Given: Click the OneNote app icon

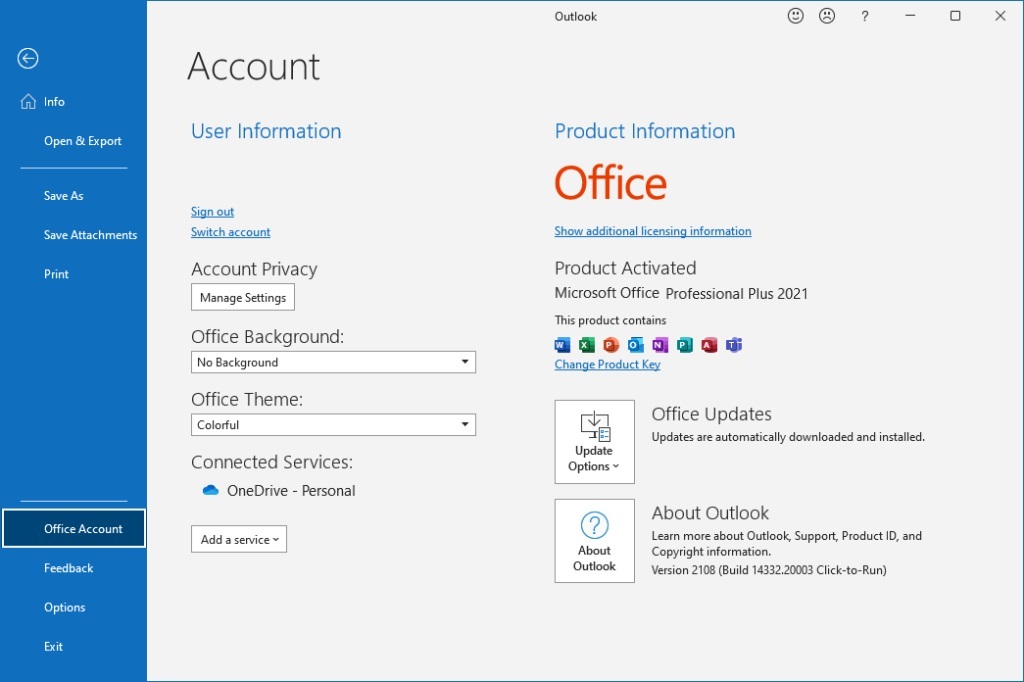Looking at the screenshot, I should point(660,345).
